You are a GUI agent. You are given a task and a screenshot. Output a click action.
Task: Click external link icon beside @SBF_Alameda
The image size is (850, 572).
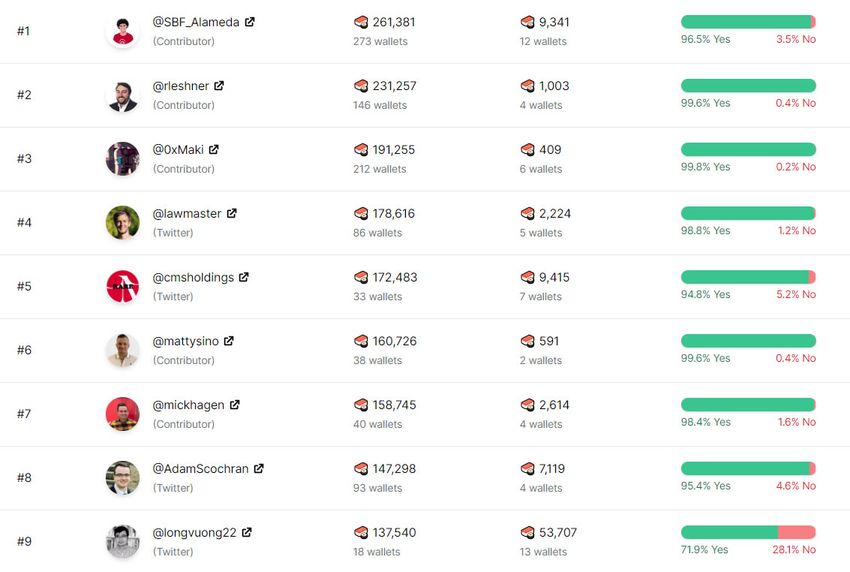click(250, 22)
